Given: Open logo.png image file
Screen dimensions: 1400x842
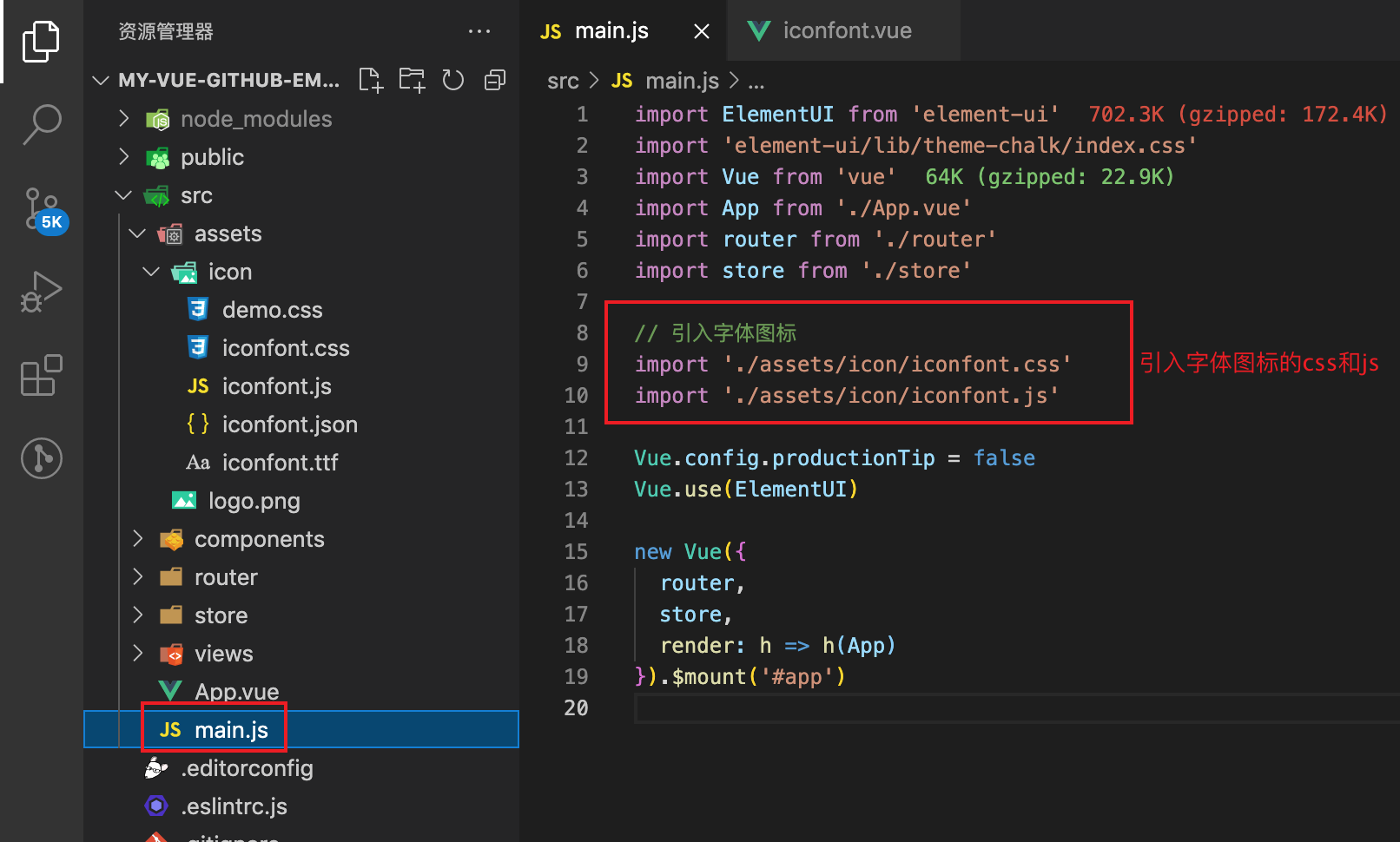Looking at the screenshot, I should coord(254,501).
